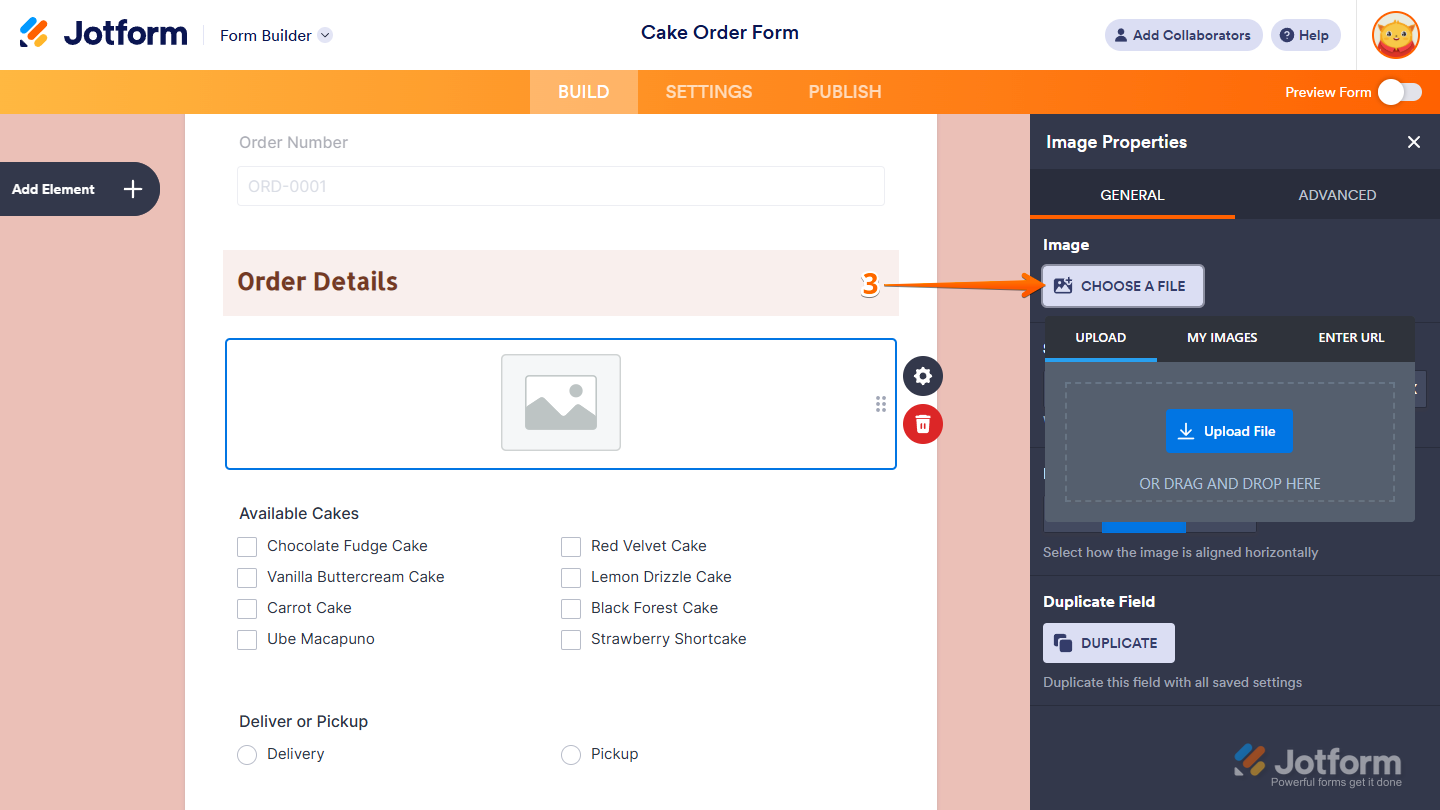Screen dimensions: 1440x810
Task: Expand the Add Element panel
Action: [131, 189]
